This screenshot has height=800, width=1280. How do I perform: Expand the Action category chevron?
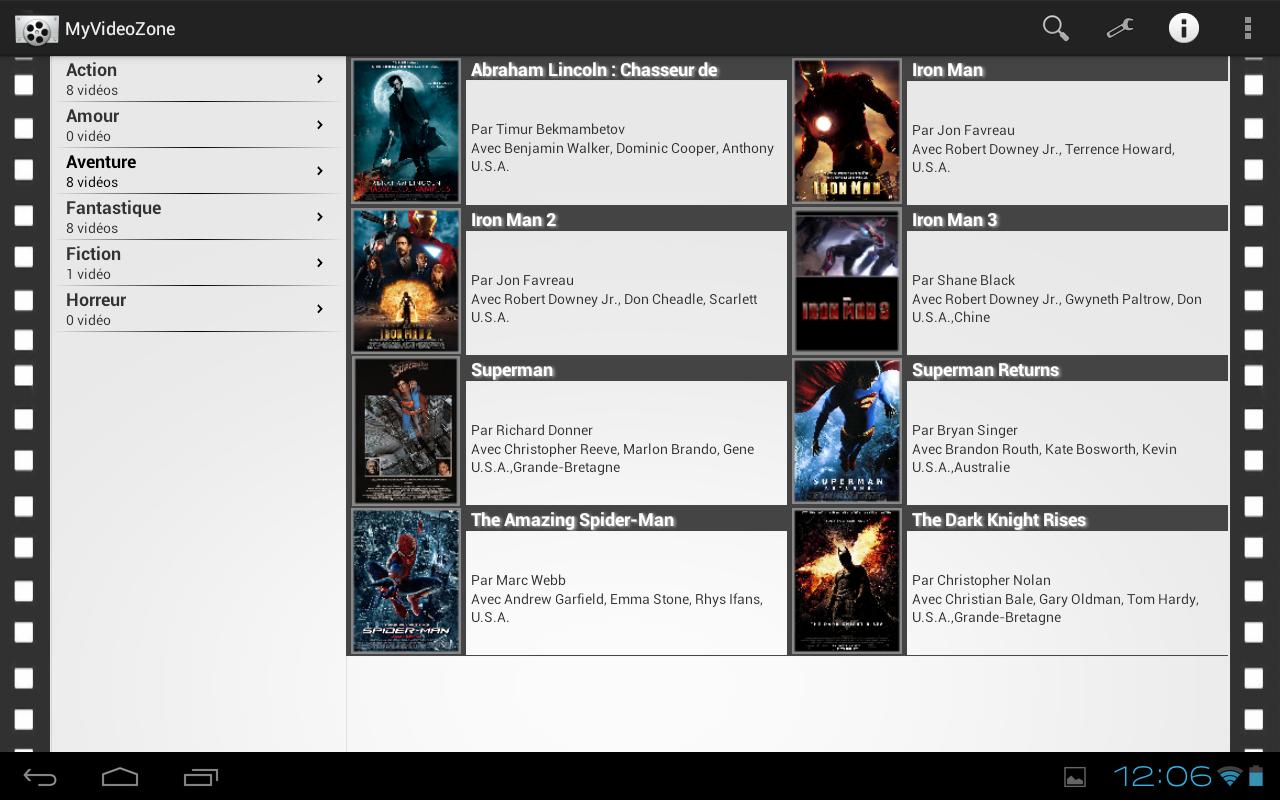point(320,79)
